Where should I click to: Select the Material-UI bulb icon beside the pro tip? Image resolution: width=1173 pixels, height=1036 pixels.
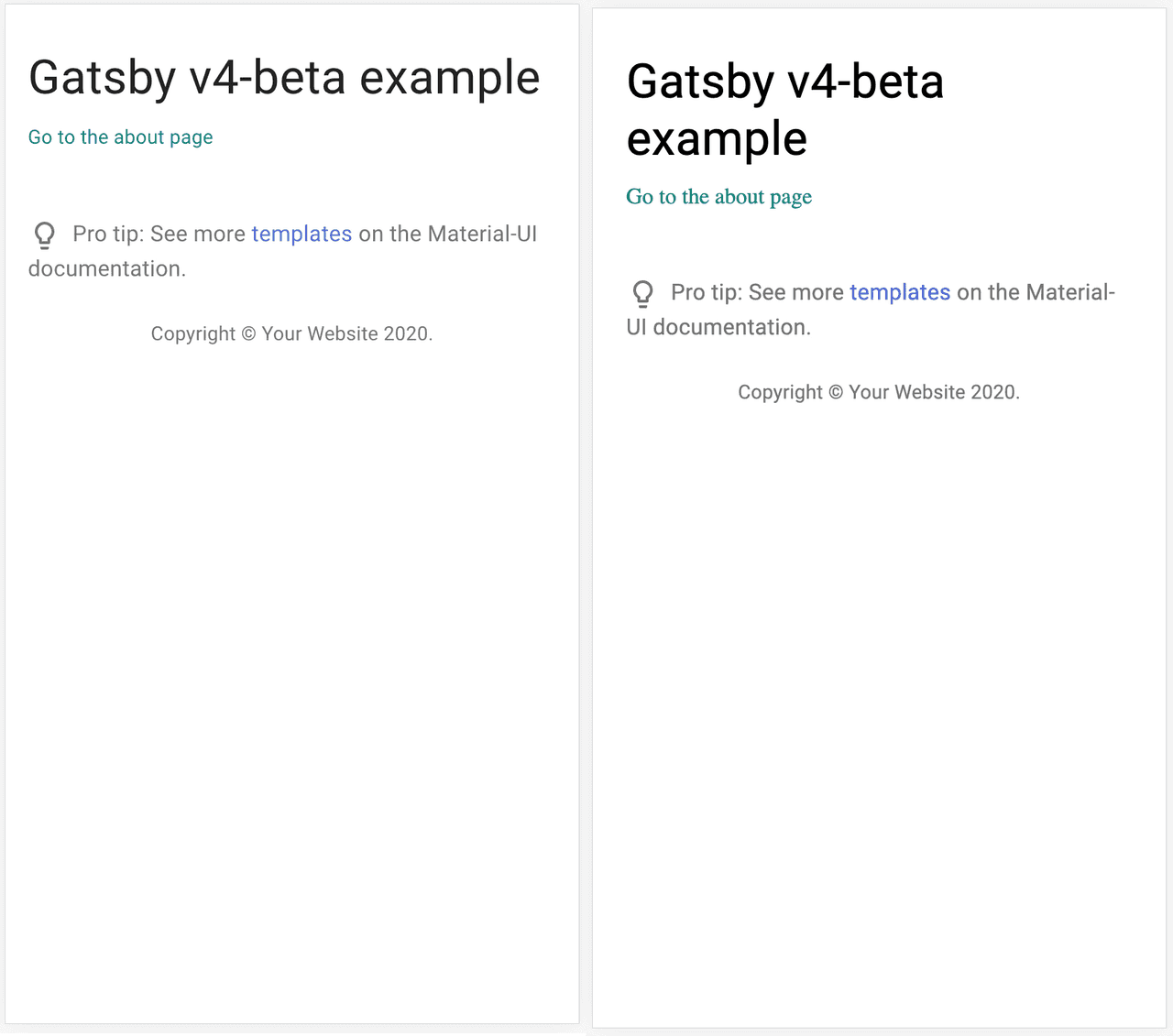pos(44,235)
